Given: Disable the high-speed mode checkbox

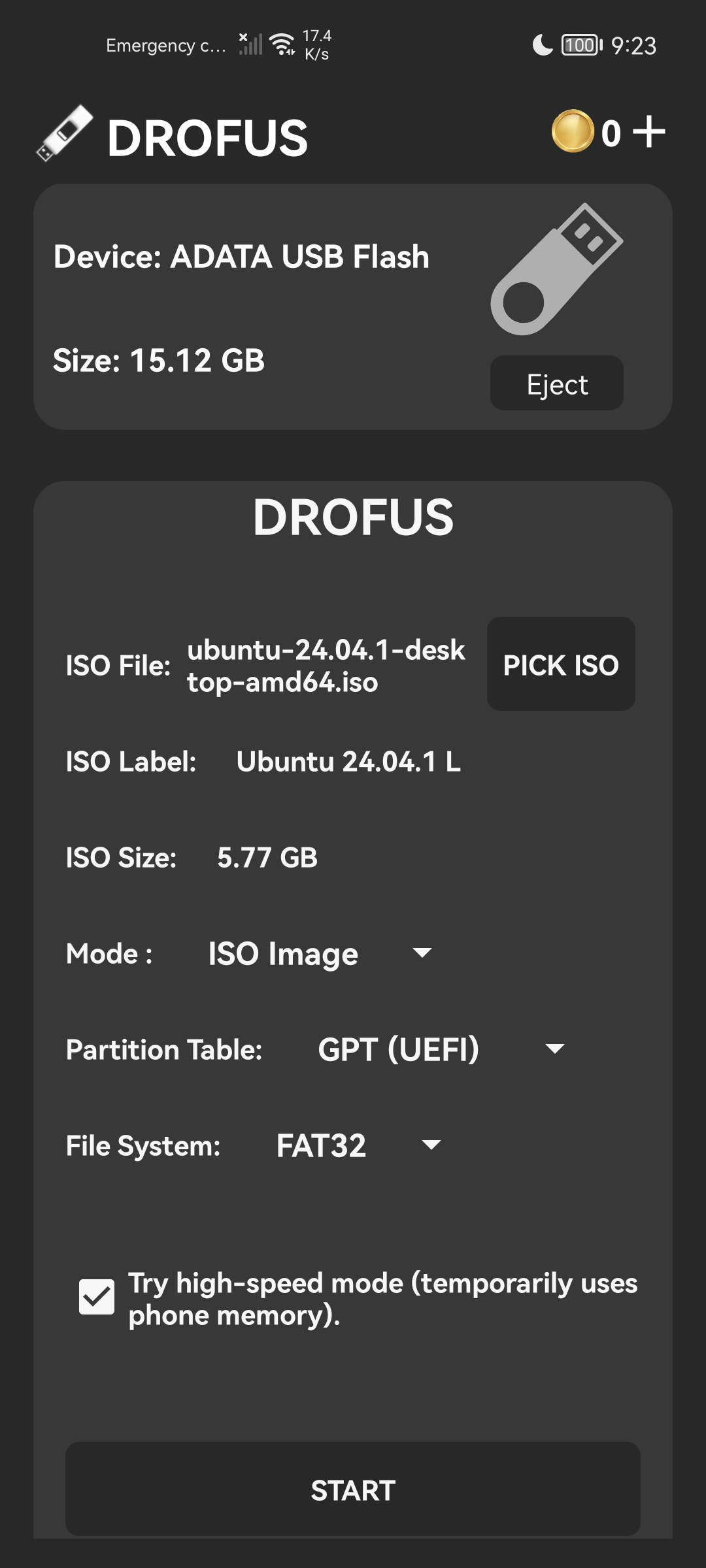Looking at the screenshot, I should tap(97, 1297).
